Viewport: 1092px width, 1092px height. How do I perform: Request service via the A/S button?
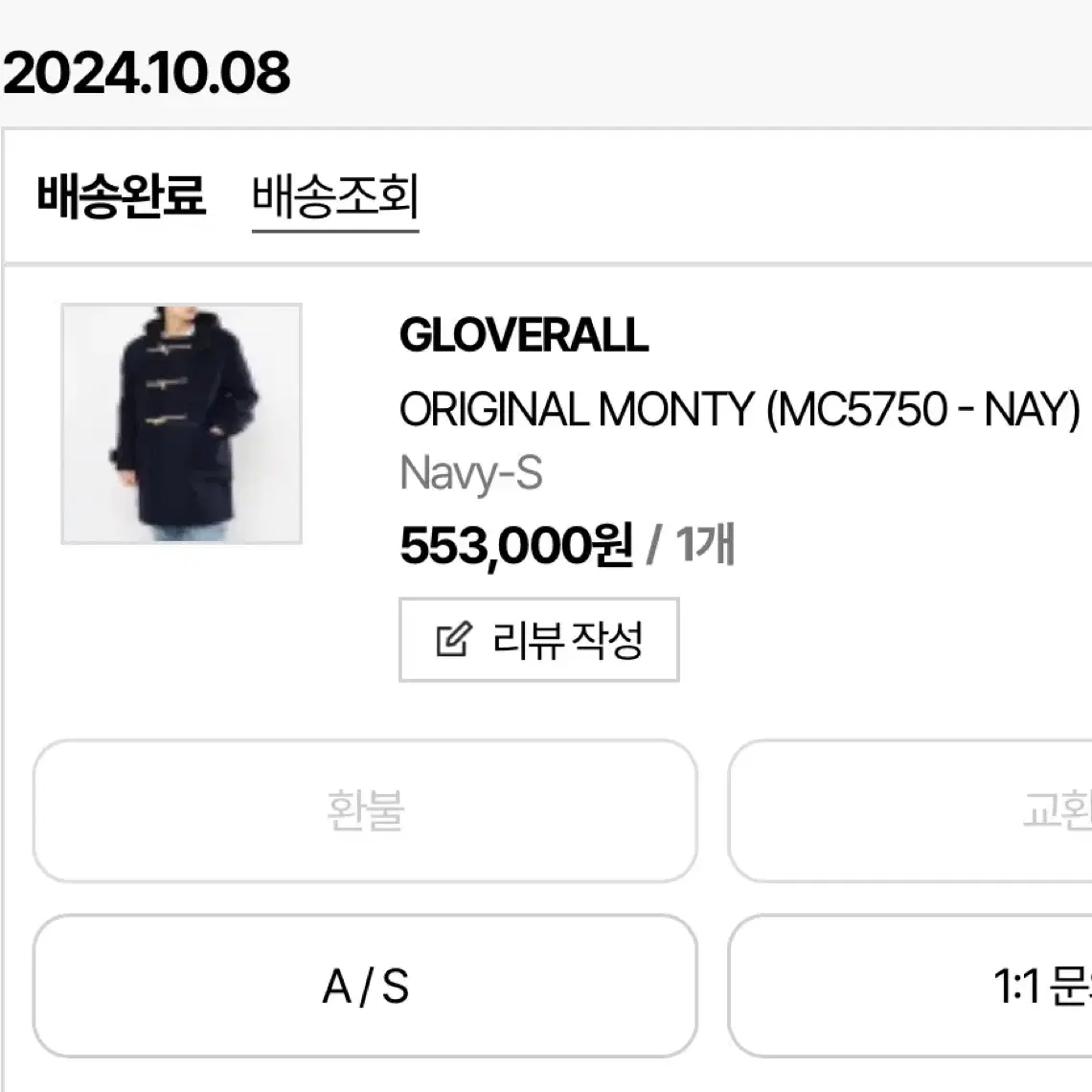click(x=365, y=986)
